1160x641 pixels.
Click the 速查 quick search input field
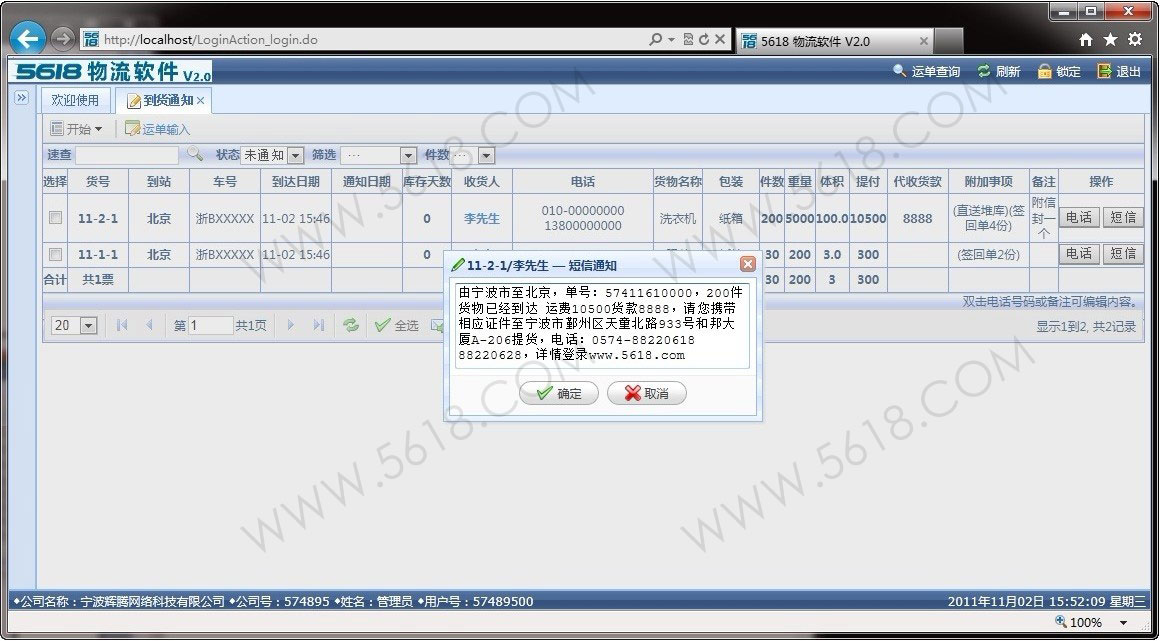coord(127,155)
